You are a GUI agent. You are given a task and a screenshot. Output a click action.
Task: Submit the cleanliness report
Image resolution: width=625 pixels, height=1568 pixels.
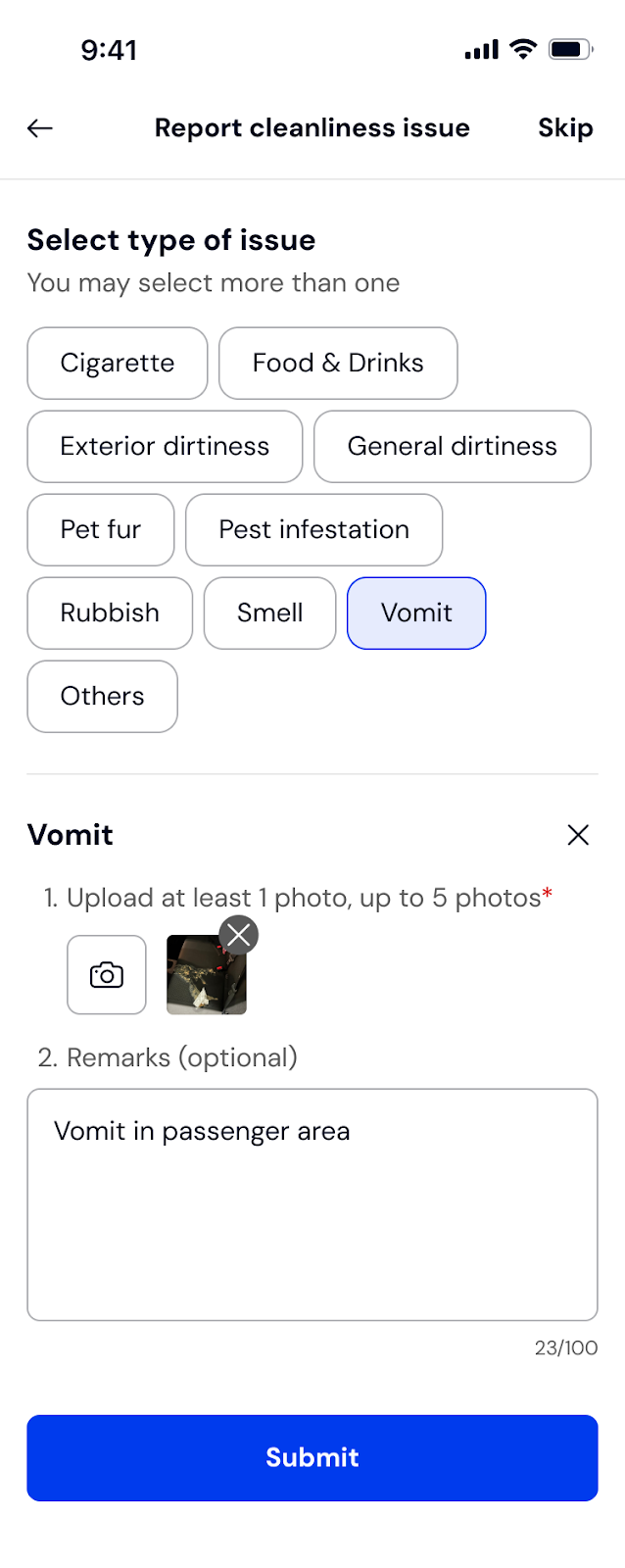[x=312, y=1457]
